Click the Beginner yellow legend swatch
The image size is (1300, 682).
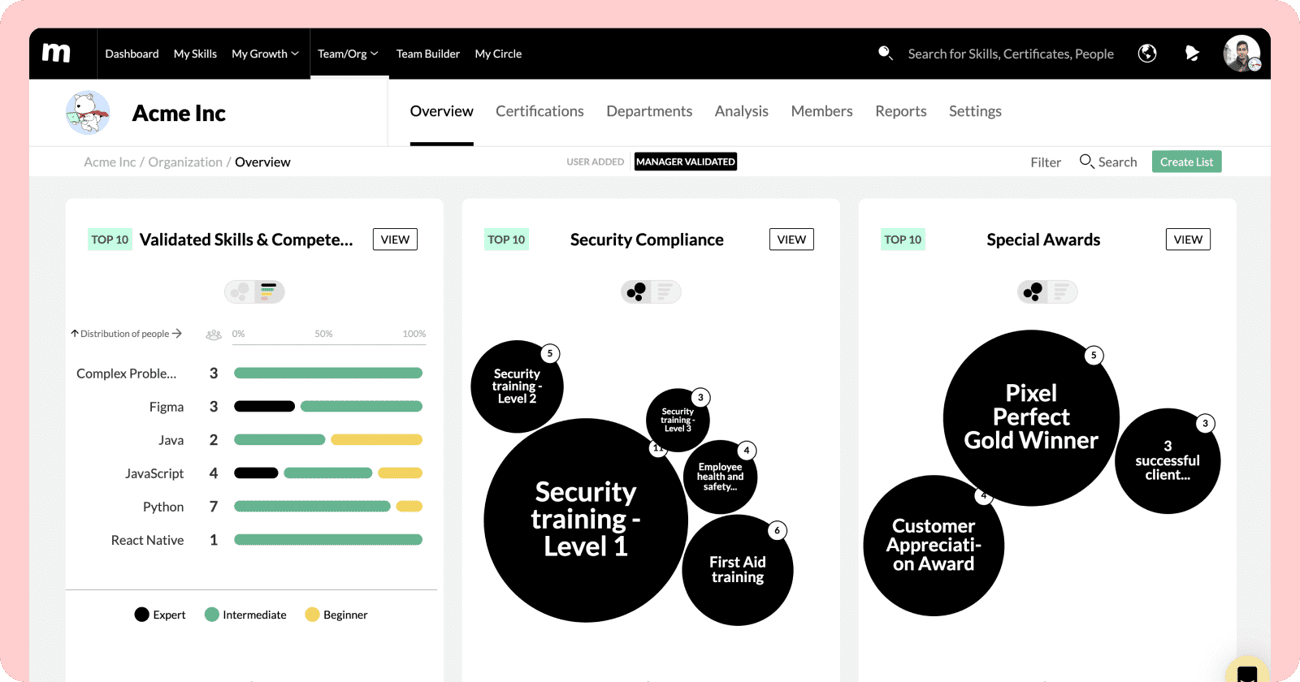[312, 614]
